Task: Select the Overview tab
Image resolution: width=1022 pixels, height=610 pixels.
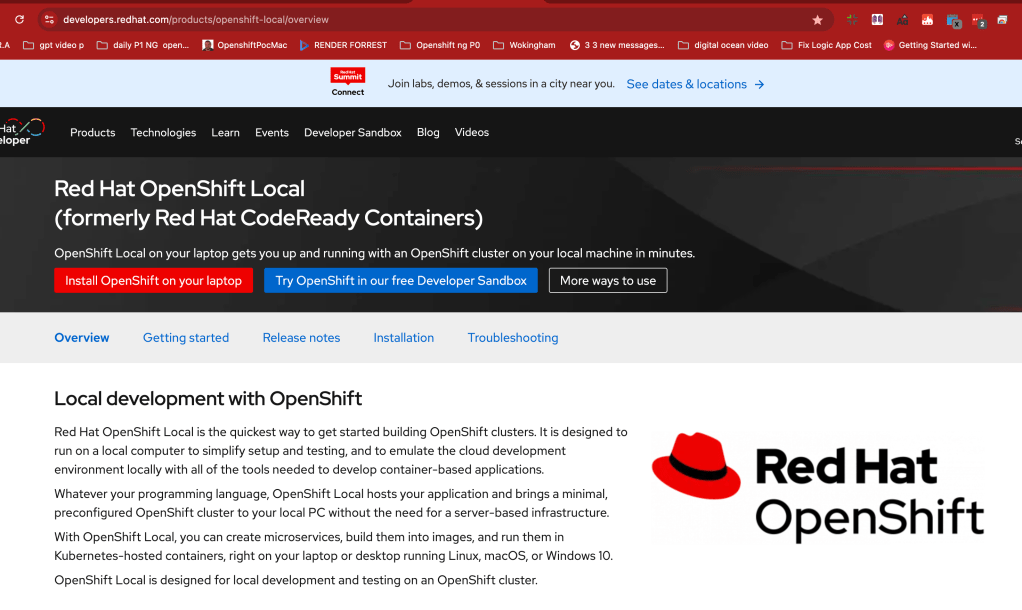Action: [x=81, y=338]
